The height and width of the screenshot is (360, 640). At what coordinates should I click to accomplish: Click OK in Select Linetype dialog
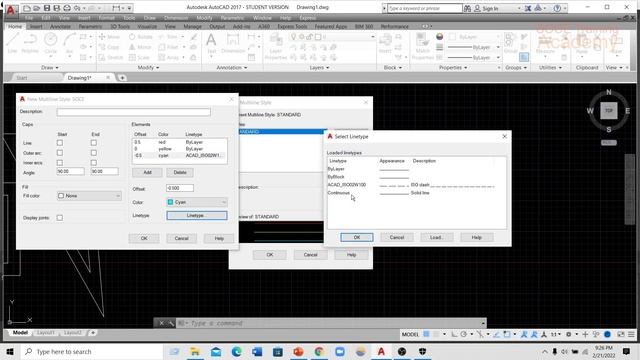357,237
